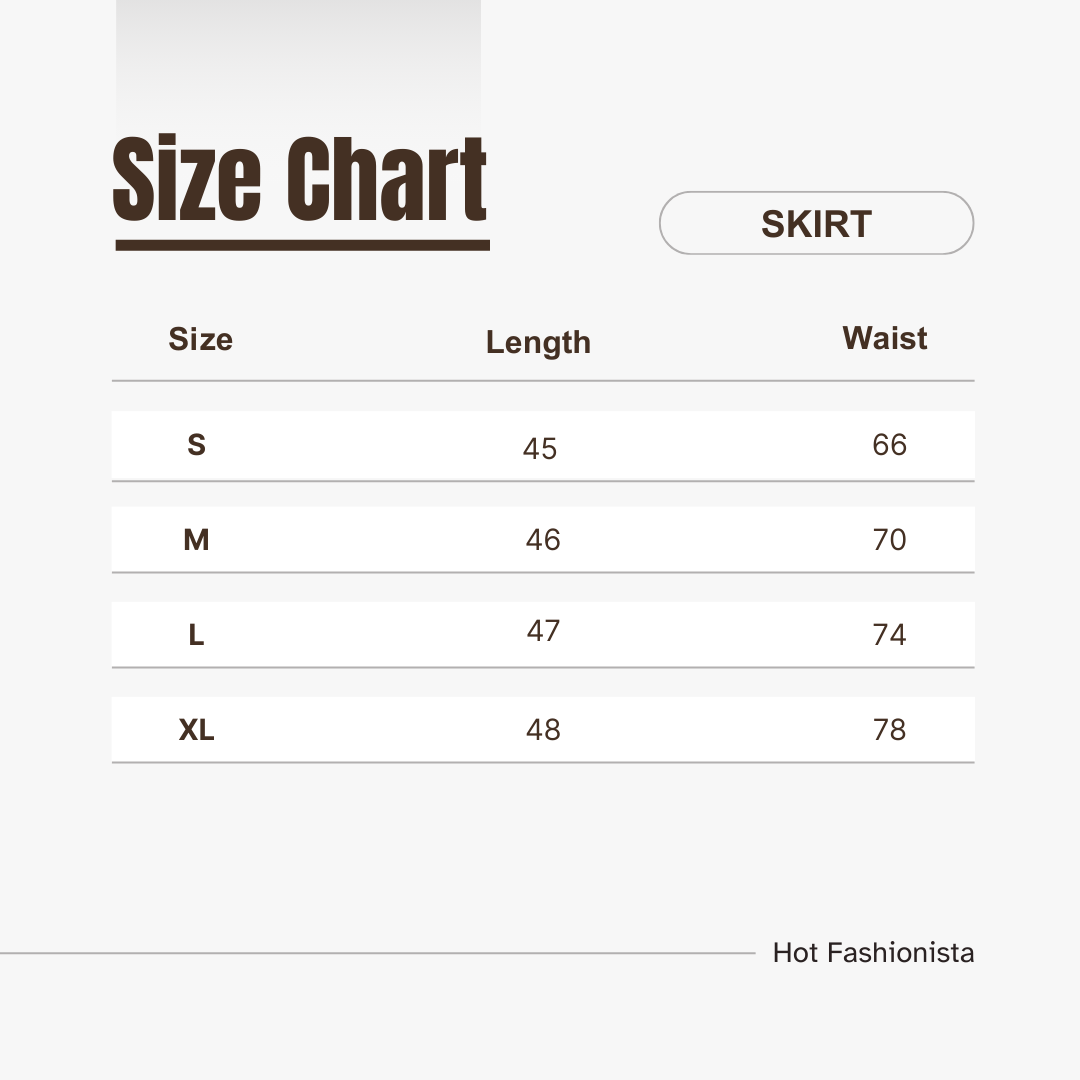Click the XL size row label

196,731
